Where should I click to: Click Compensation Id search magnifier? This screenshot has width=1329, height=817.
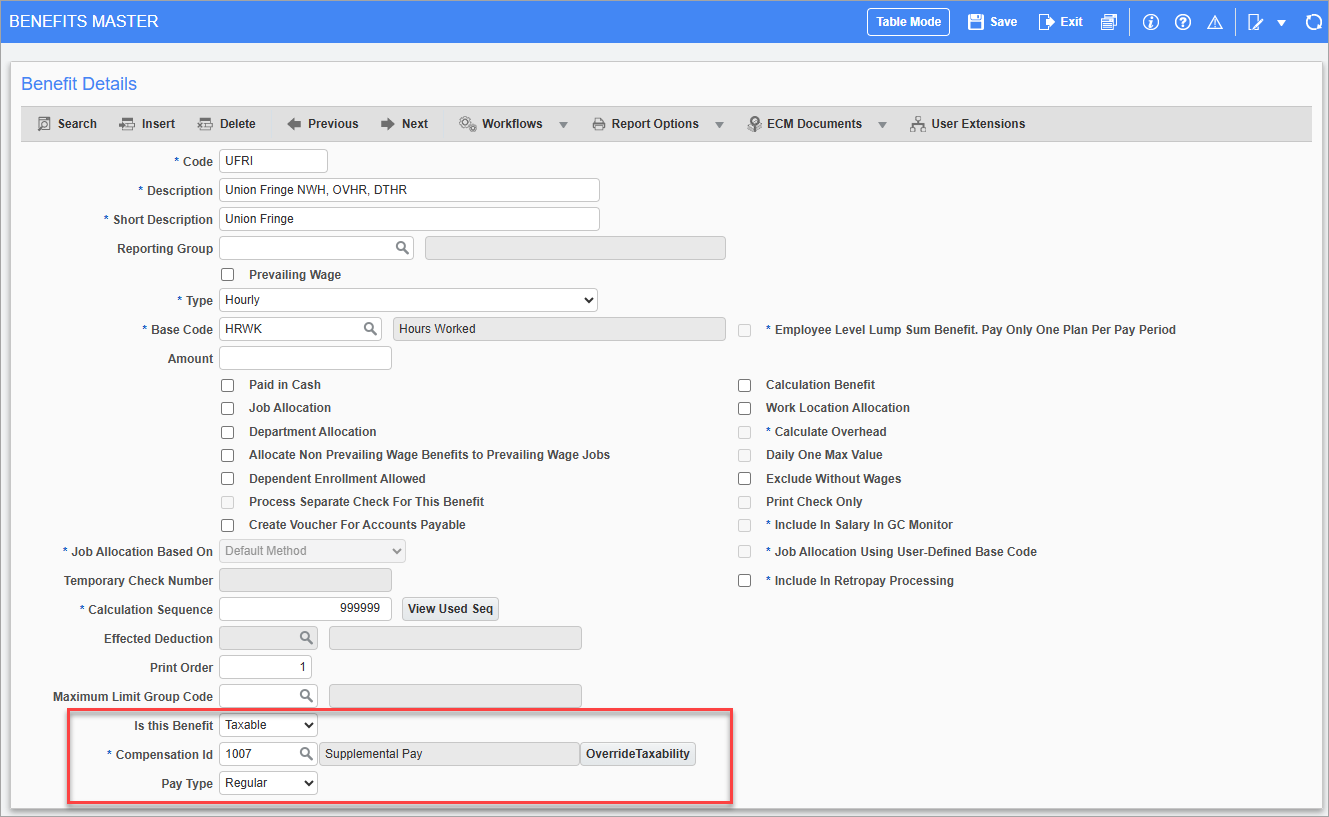click(305, 754)
